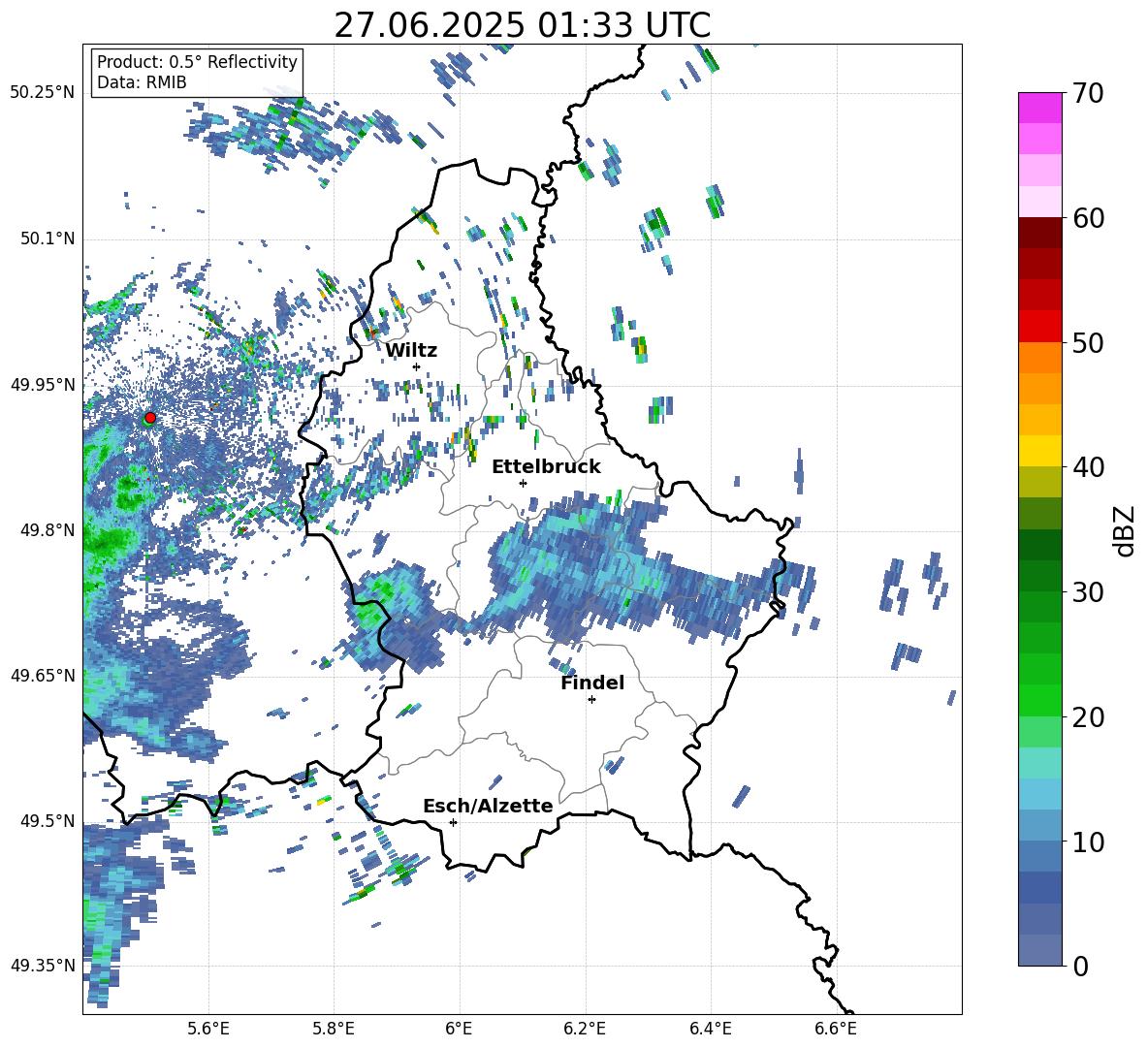The image size is (1148, 1048).
Task: Click the 50.25°N latitude label
Action: 42,93
